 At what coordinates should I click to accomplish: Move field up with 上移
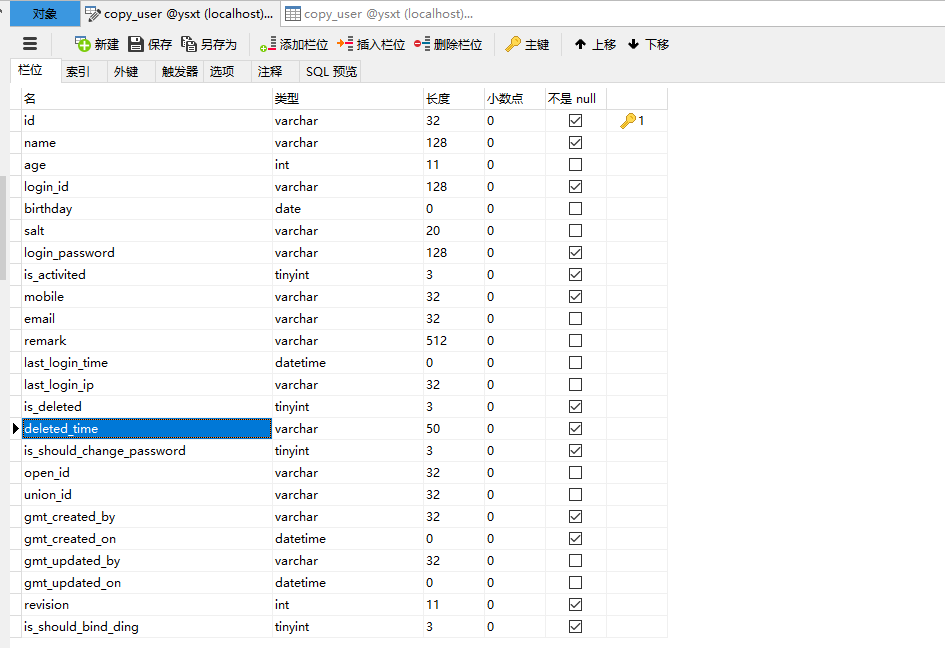(x=595, y=44)
